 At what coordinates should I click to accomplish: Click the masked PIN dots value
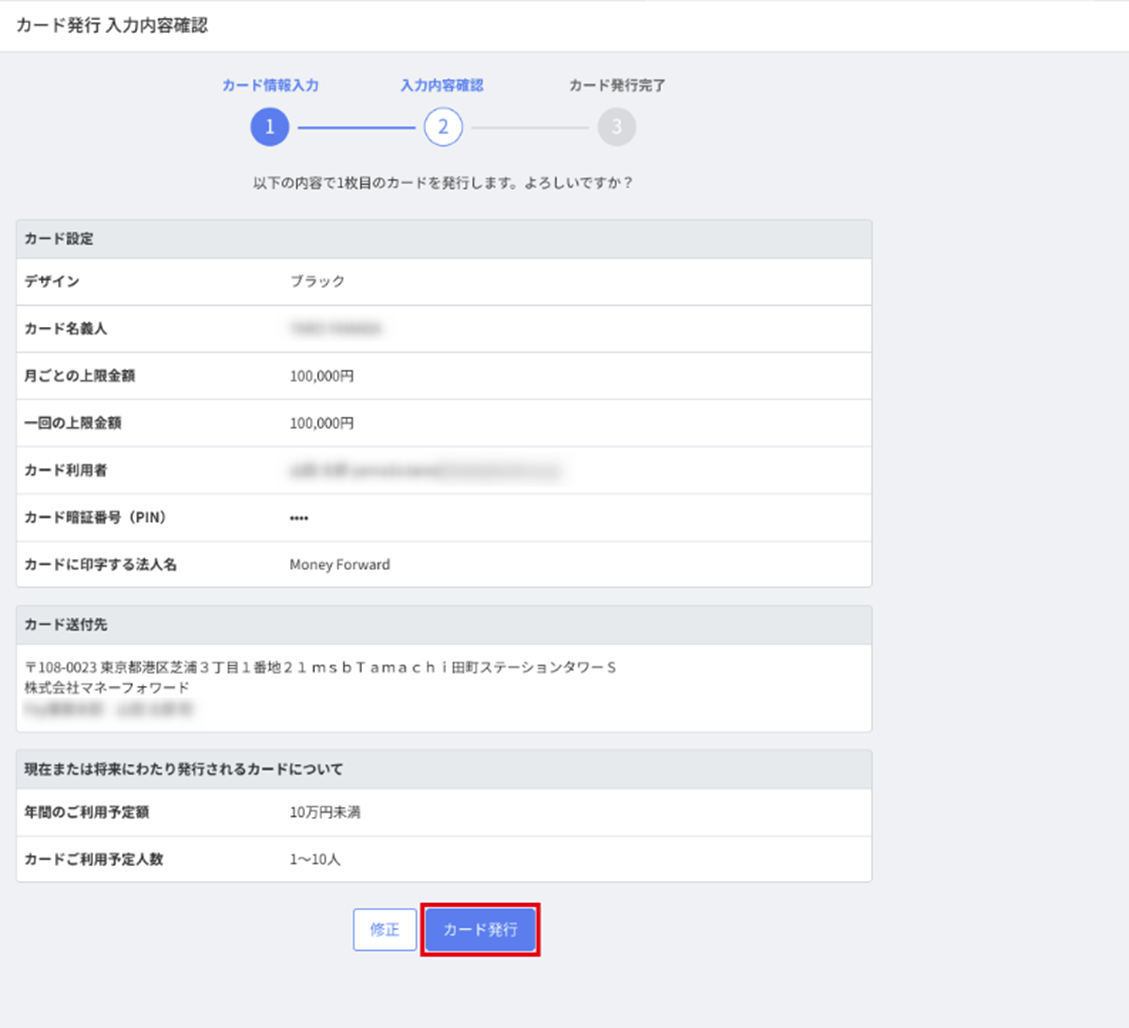click(299, 518)
